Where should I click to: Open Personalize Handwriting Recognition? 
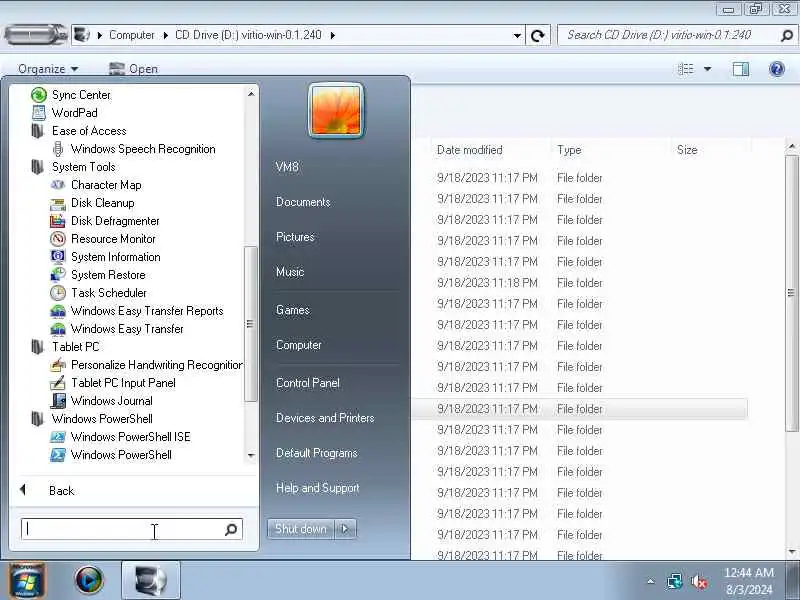(147, 365)
